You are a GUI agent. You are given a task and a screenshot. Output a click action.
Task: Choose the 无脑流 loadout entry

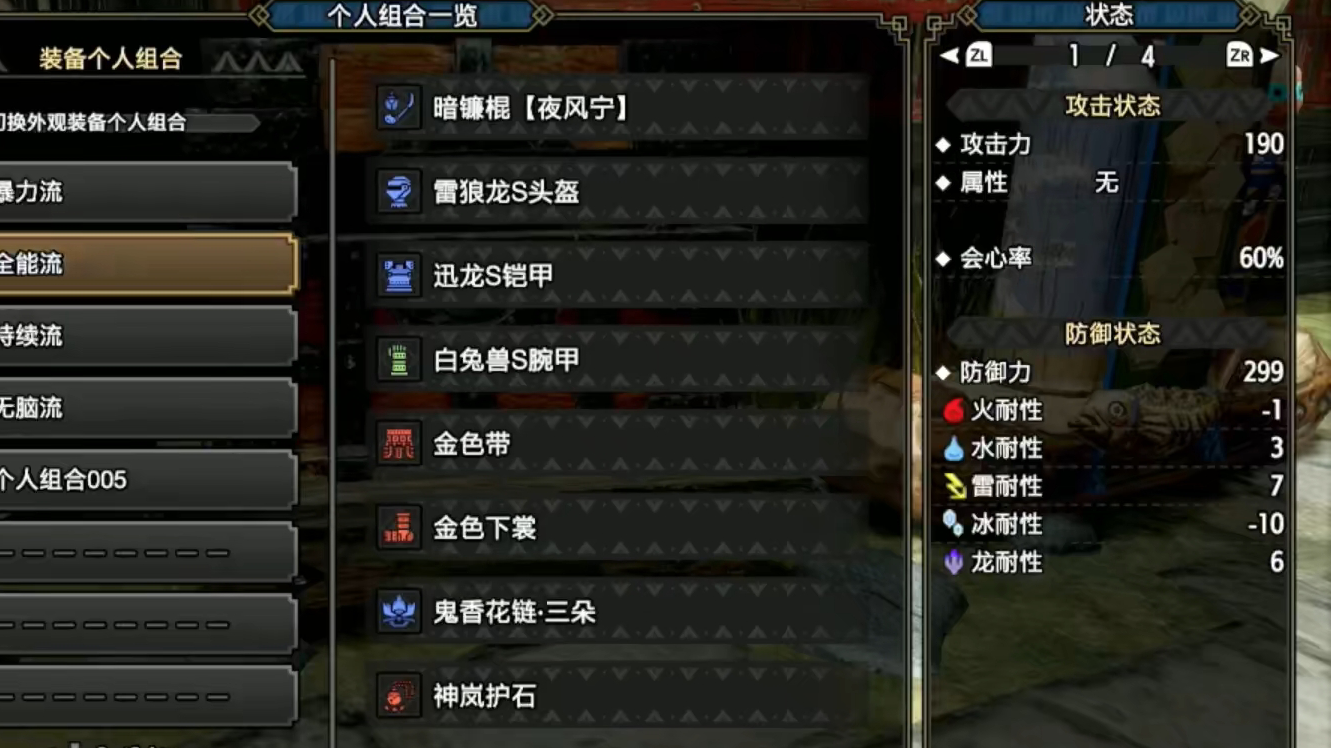[147, 408]
